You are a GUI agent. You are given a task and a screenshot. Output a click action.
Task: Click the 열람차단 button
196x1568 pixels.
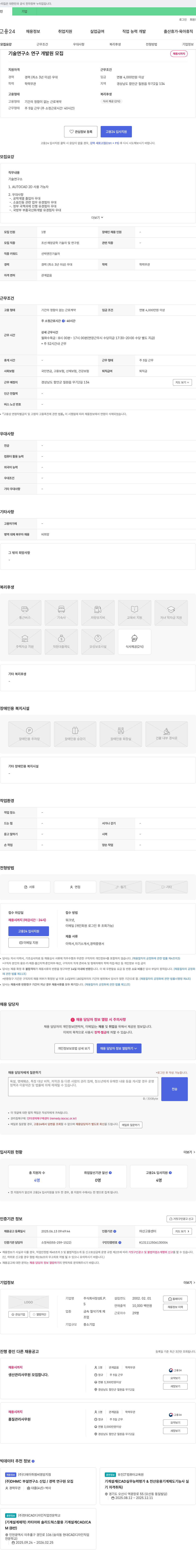[x=40, y=1314]
